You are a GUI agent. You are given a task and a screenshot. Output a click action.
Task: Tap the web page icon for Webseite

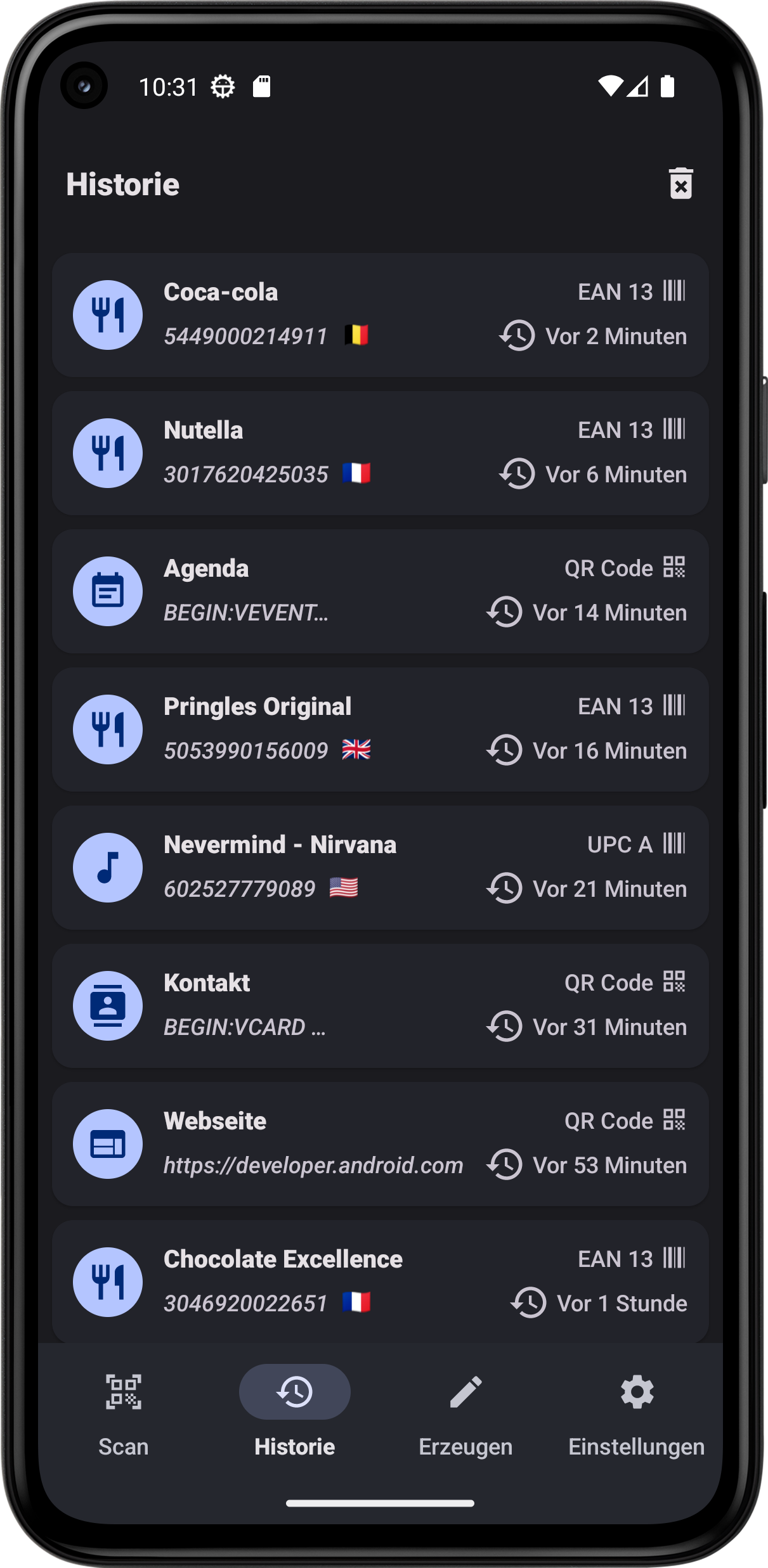tap(108, 1144)
